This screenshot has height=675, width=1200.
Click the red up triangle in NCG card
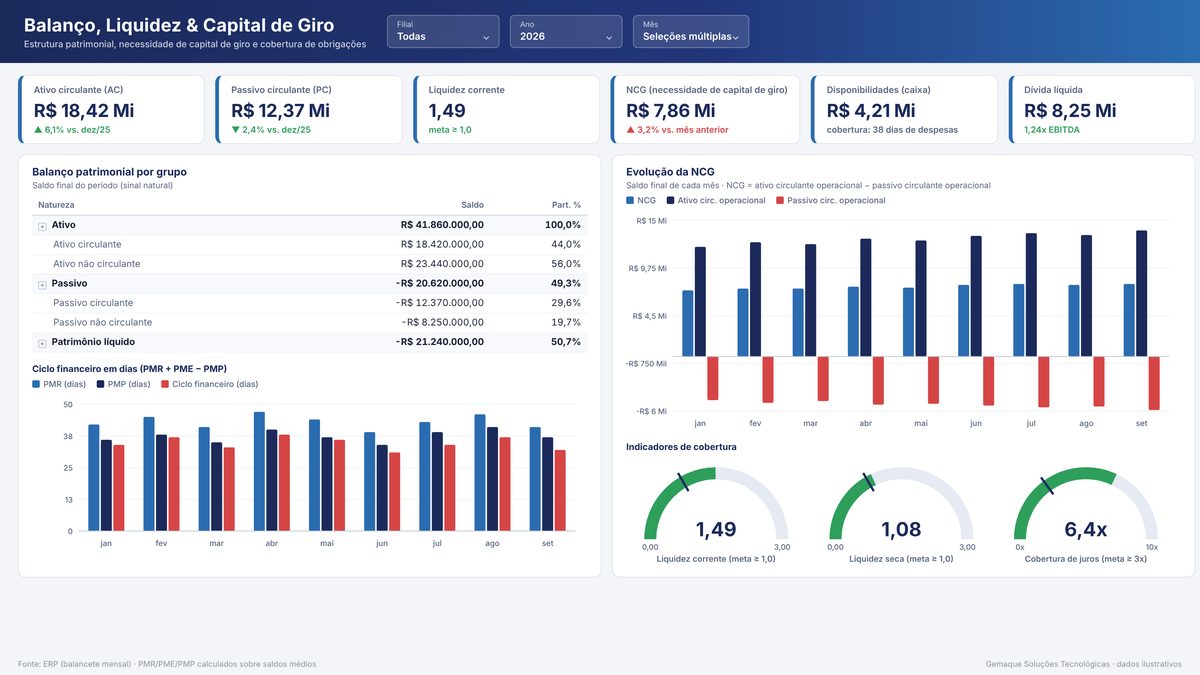pyautogui.click(x=630, y=130)
